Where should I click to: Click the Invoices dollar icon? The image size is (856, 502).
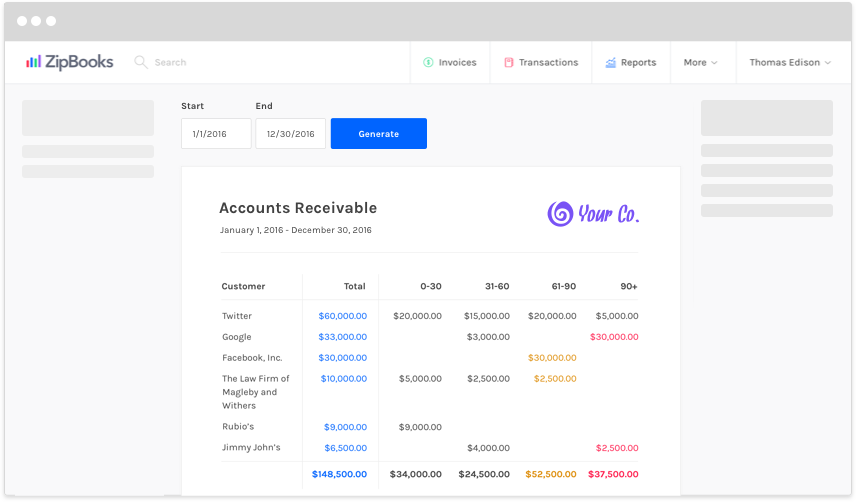(429, 63)
